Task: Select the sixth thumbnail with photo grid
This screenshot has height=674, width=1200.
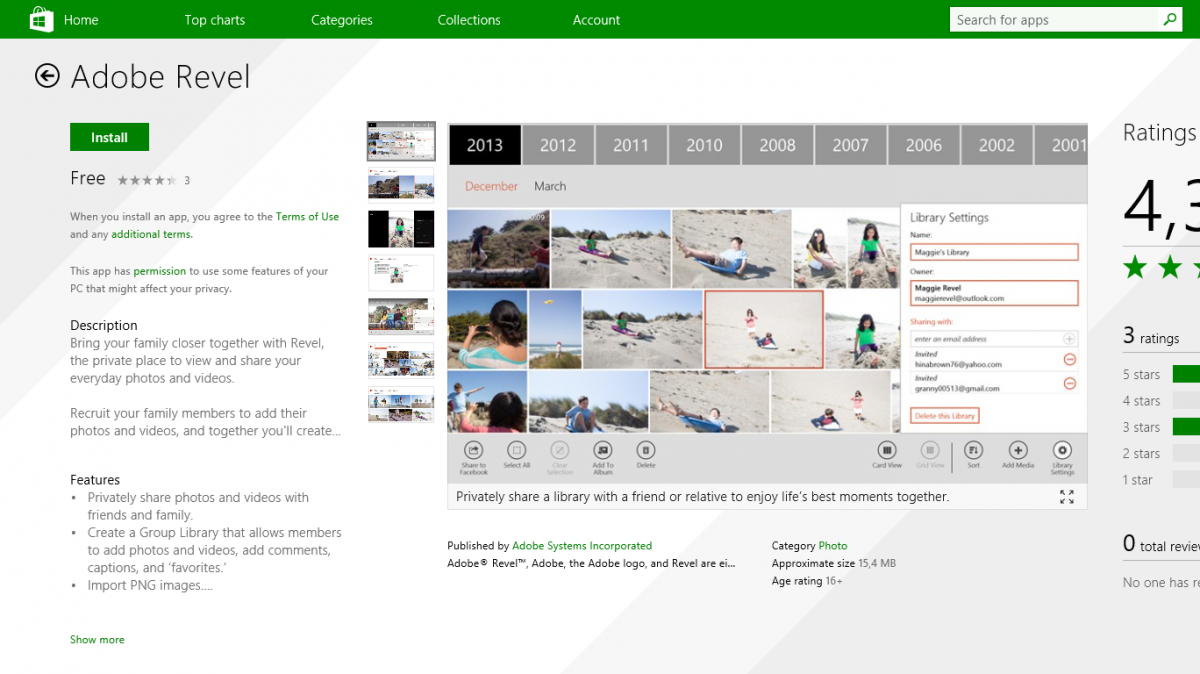Action: pyautogui.click(x=401, y=360)
